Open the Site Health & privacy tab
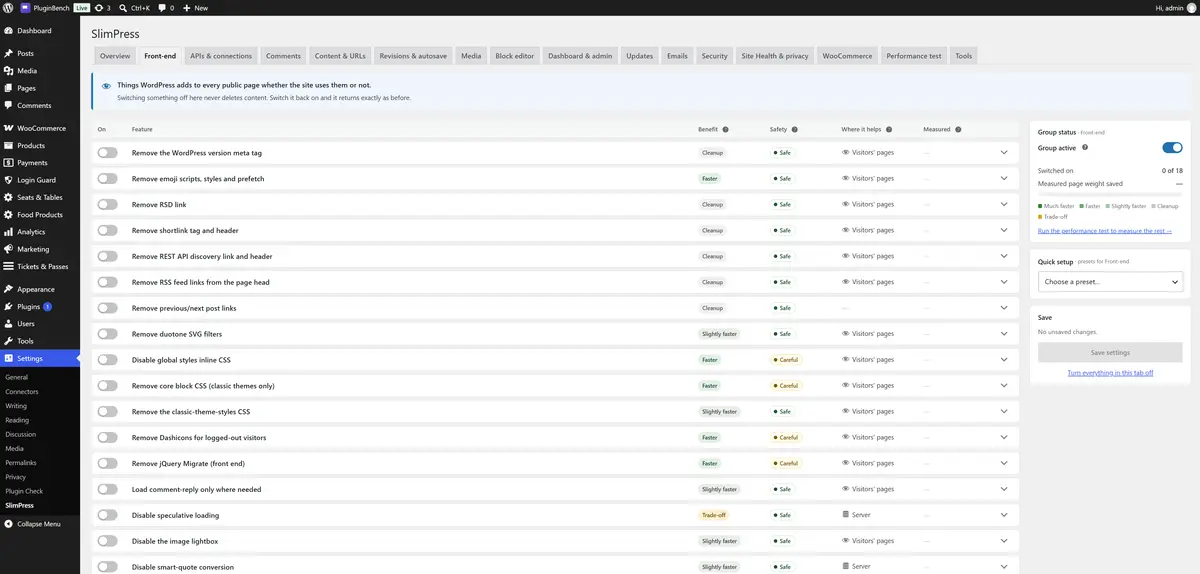The width and height of the screenshot is (1200, 574). click(x=775, y=56)
